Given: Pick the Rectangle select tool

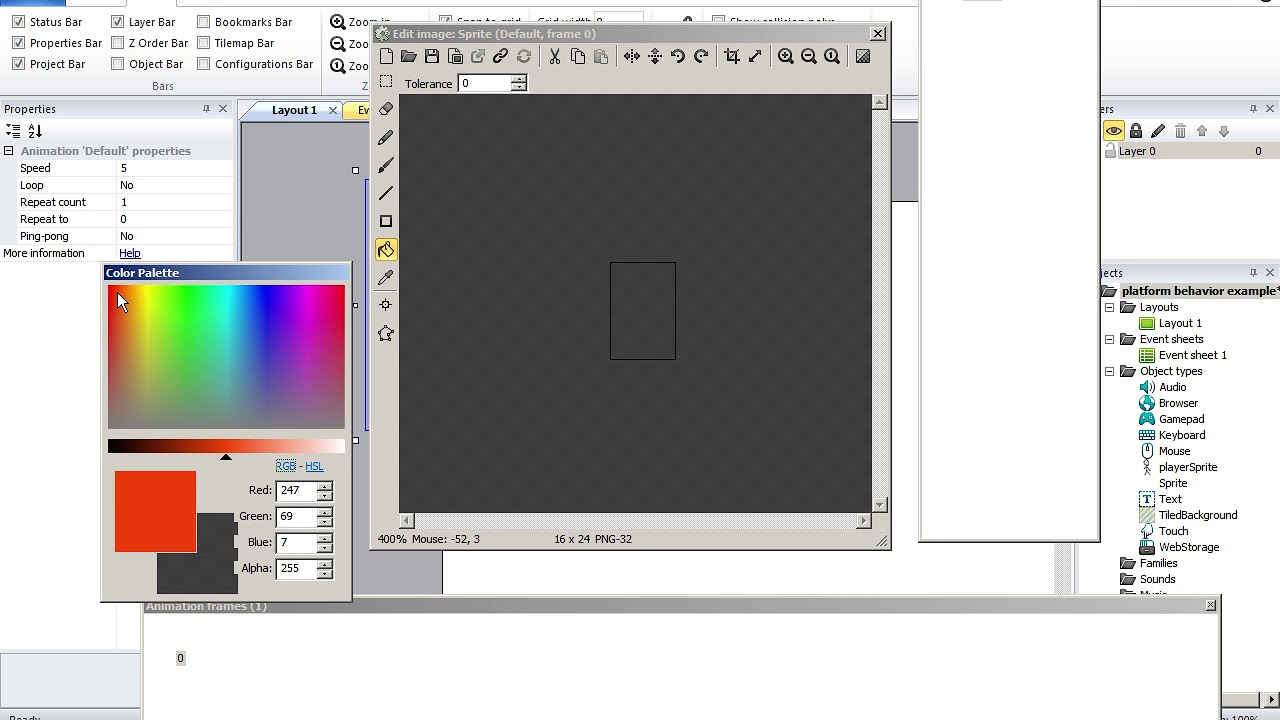Looking at the screenshot, I should (x=386, y=82).
